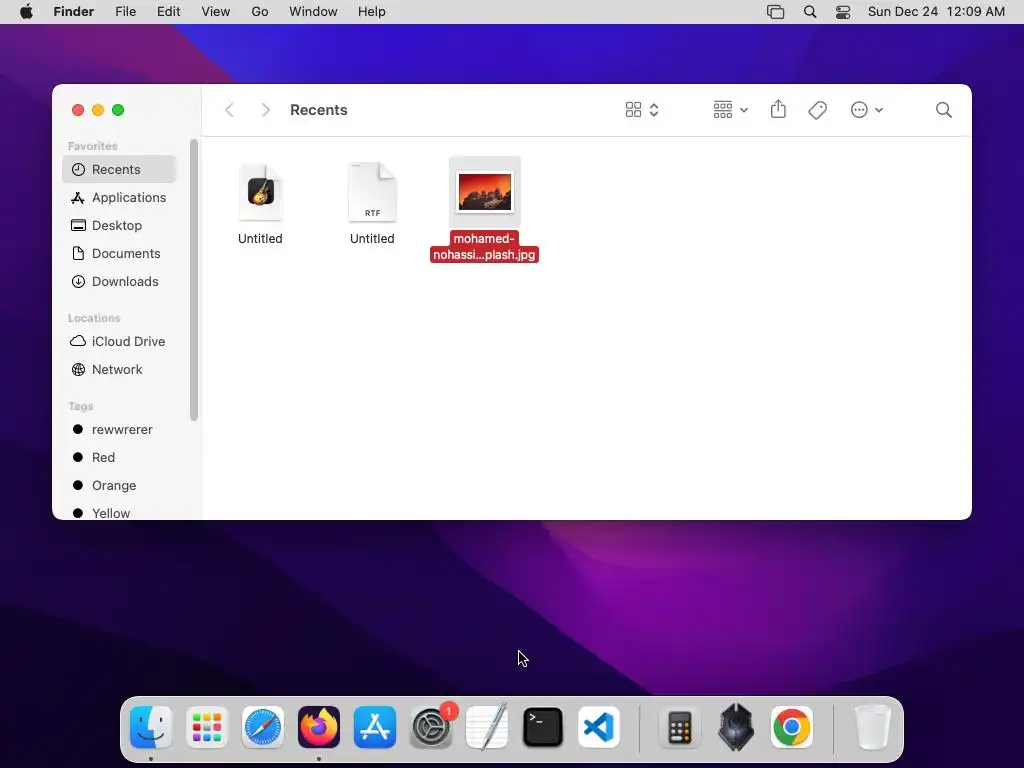Screen dimensions: 1024x768
Task: Click Finder in the Dock
Action: tap(151, 727)
